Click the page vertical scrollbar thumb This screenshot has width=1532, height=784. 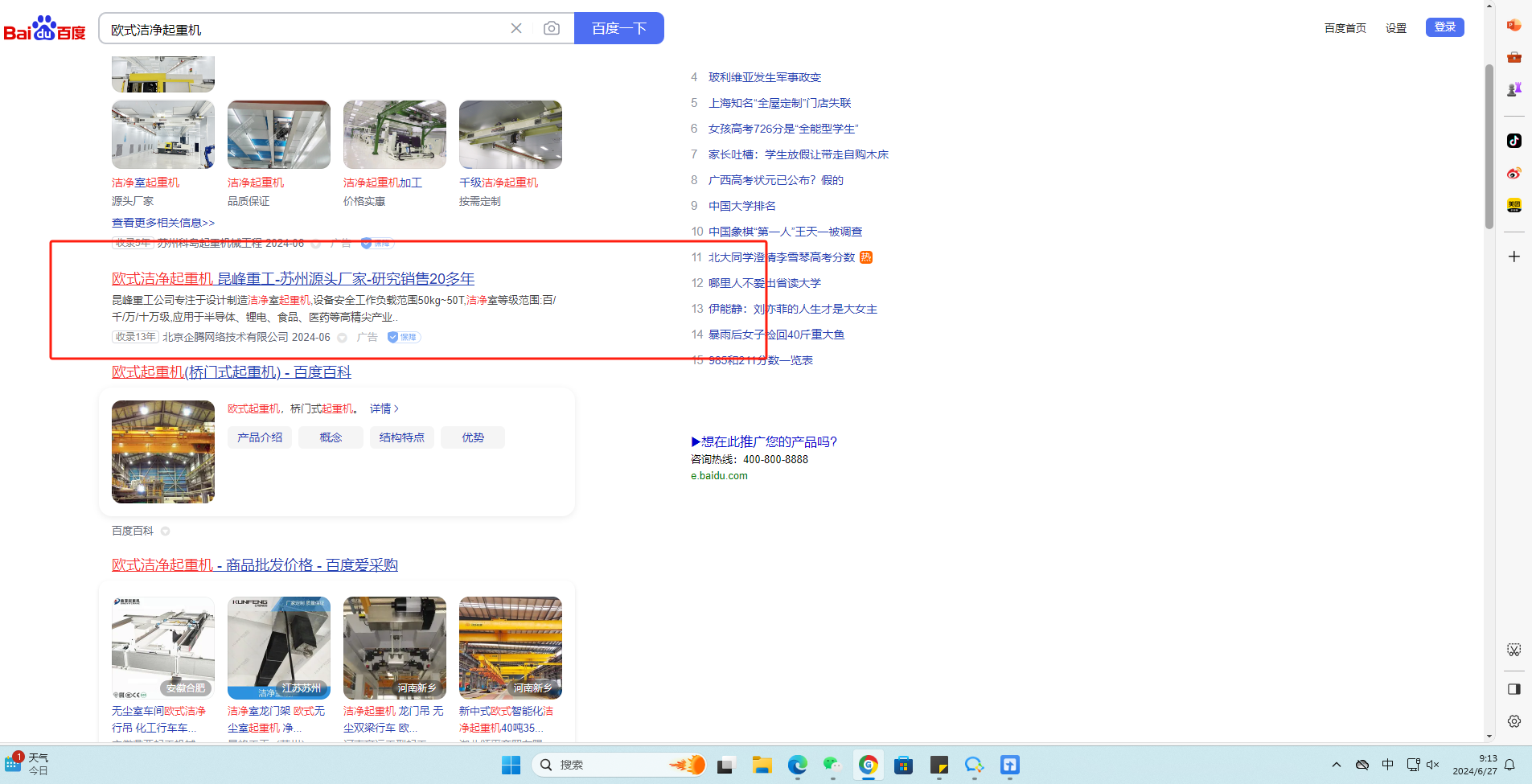coord(1489,147)
